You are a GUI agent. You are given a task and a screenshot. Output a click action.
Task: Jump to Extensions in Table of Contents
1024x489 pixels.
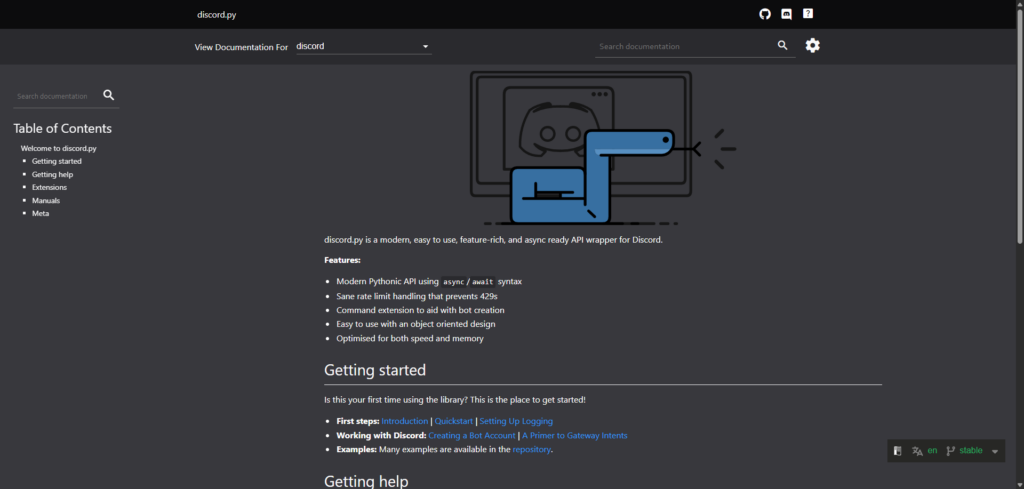pos(49,187)
